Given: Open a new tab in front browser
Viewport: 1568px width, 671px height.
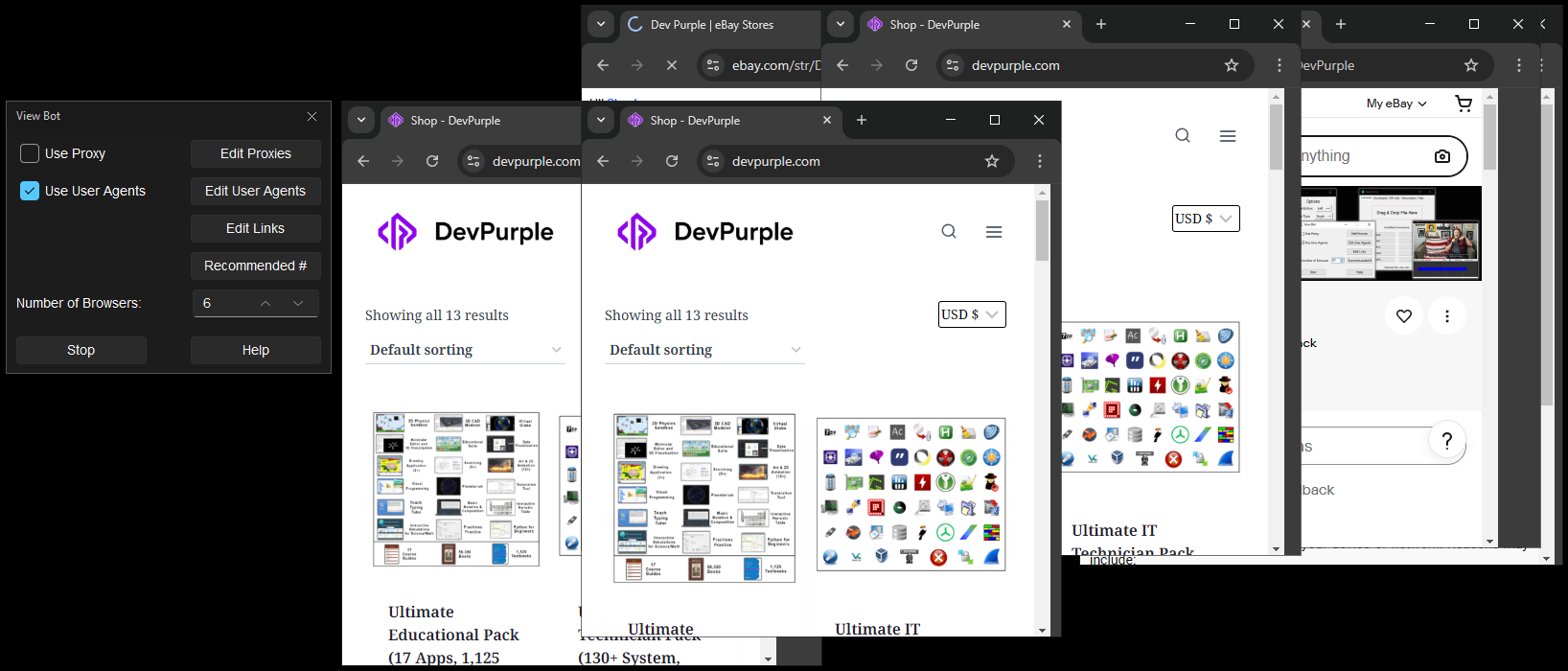Looking at the screenshot, I should point(862,120).
